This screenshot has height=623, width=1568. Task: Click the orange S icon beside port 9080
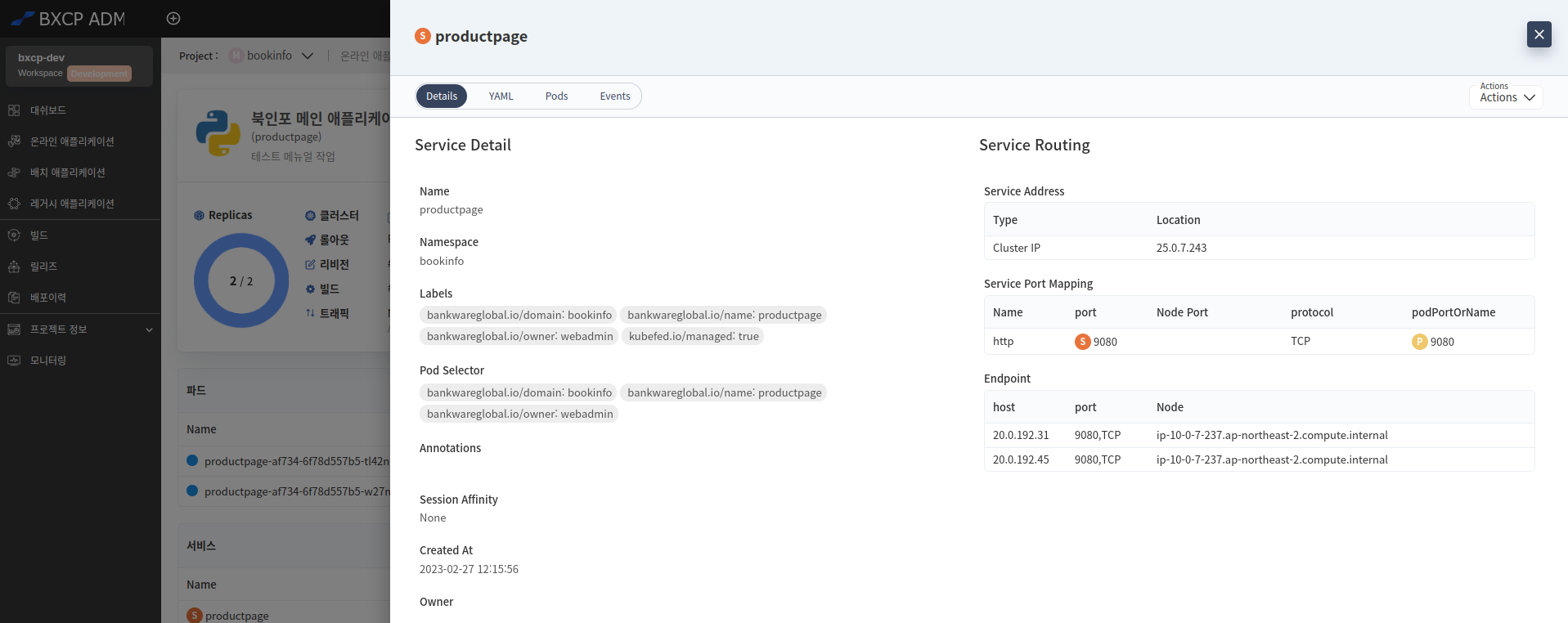[1082, 342]
